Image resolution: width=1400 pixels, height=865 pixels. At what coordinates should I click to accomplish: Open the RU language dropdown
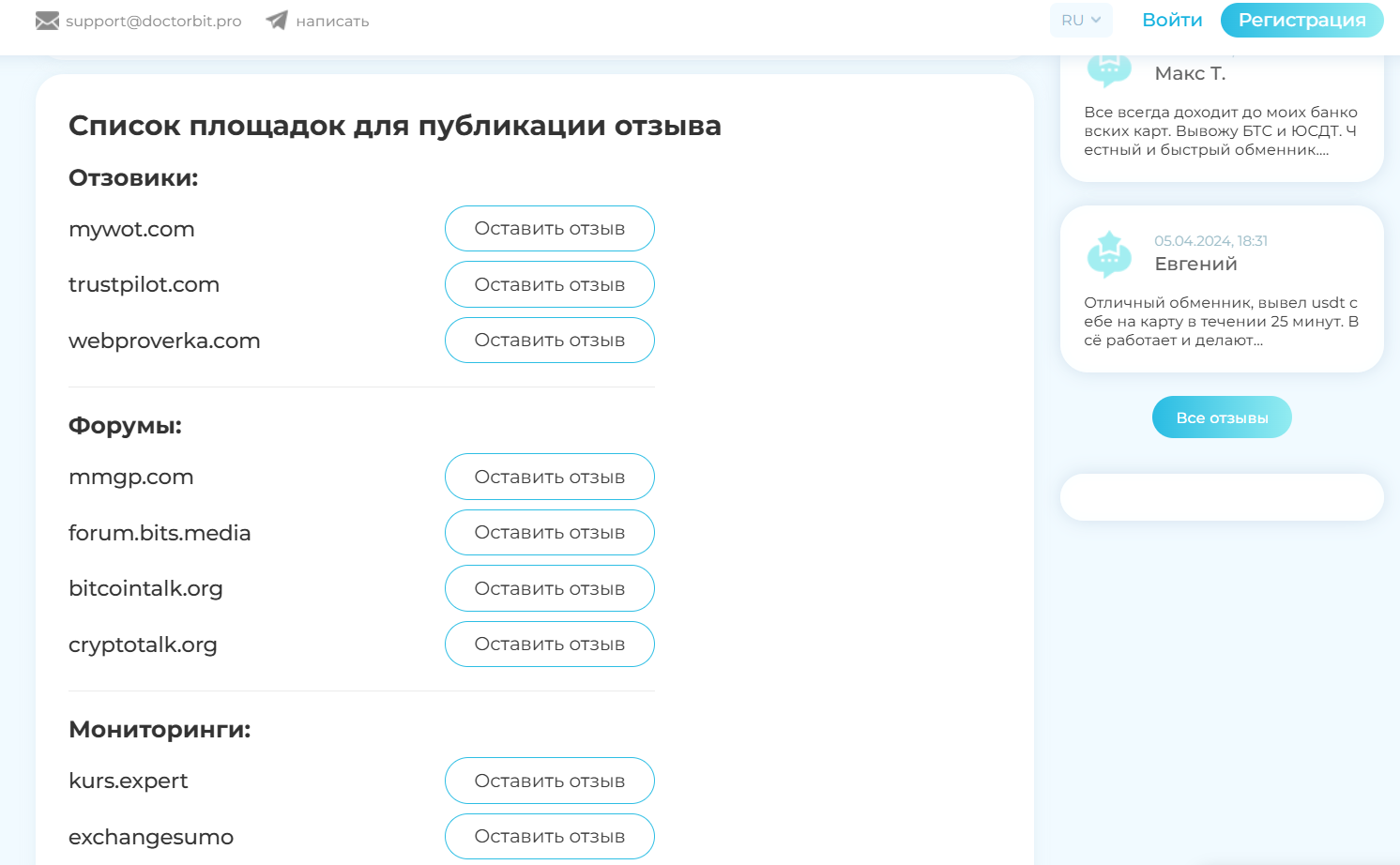point(1080,20)
